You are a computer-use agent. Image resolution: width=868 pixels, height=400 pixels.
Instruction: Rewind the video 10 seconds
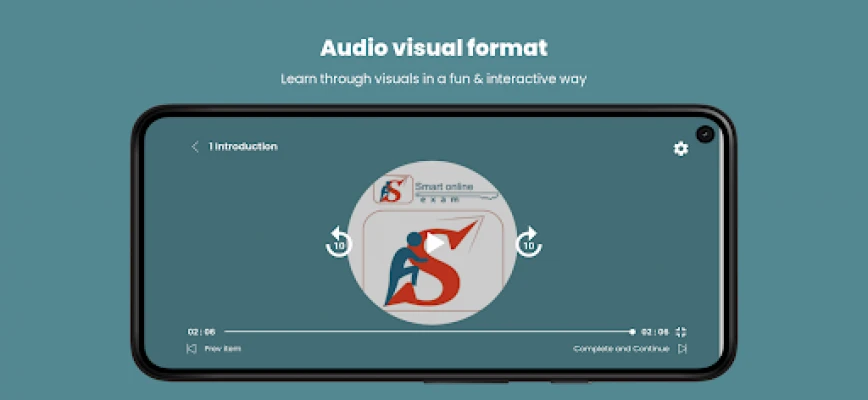339,242
